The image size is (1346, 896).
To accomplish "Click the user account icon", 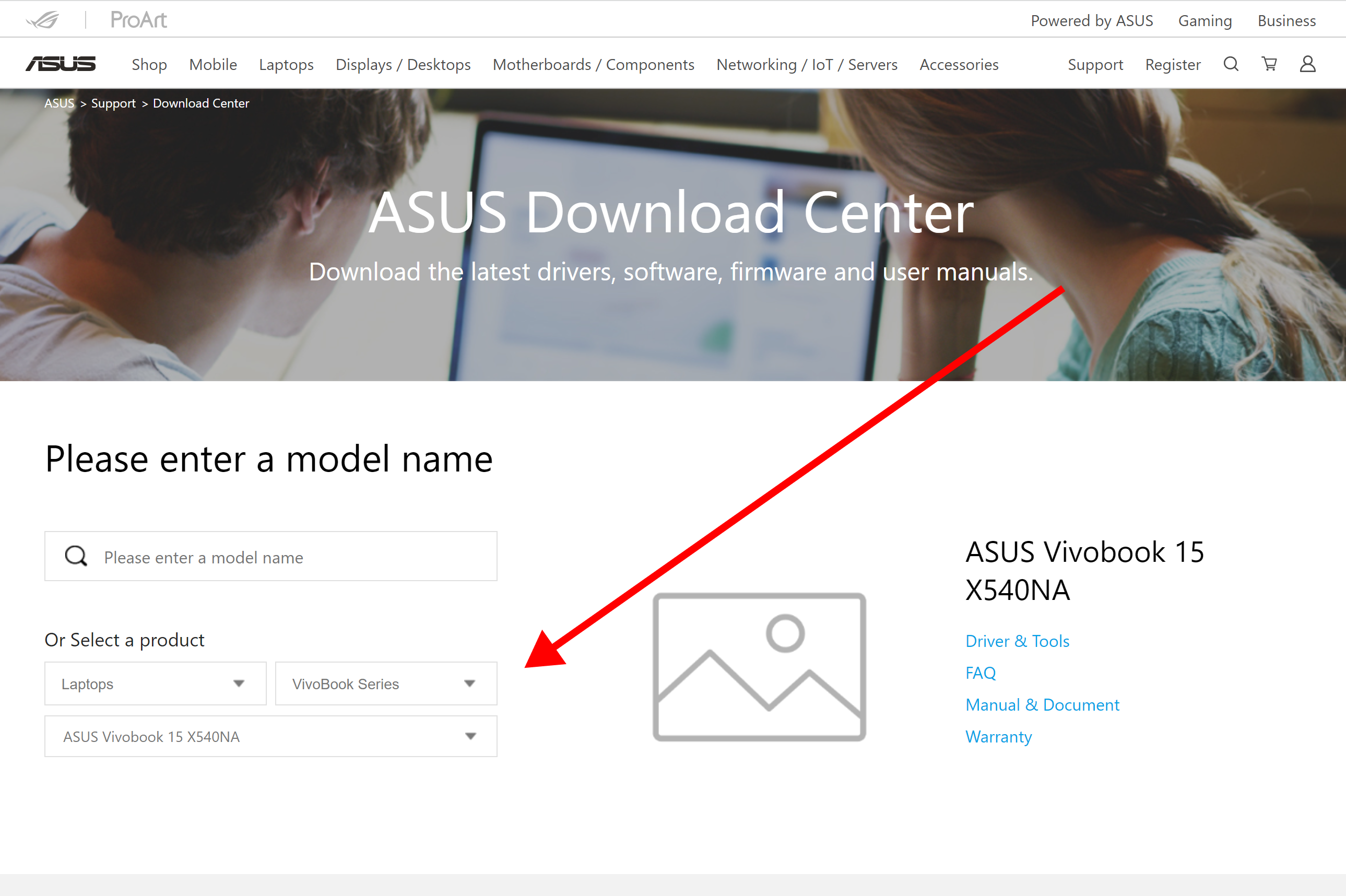I will pyautogui.click(x=1307, y=64).
